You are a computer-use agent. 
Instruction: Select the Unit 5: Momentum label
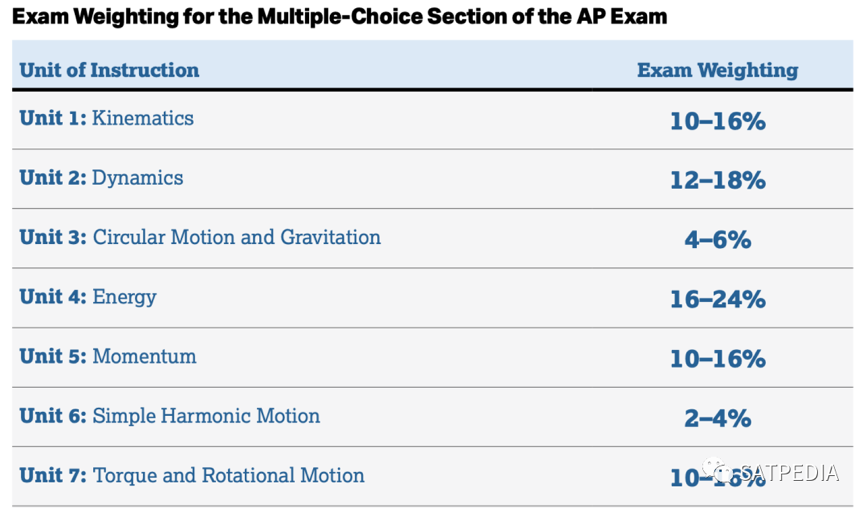[108, 356]
